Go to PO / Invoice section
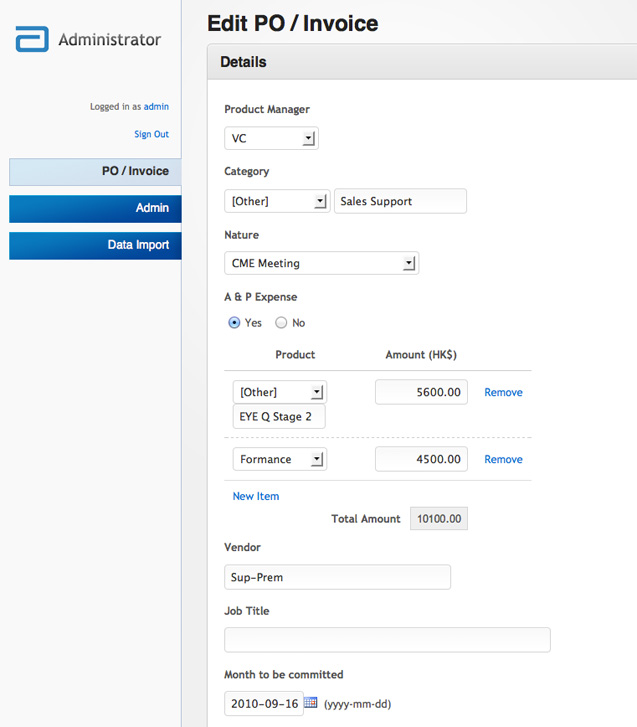The width and height of the screenshot is (637, 727). (95, 172)
